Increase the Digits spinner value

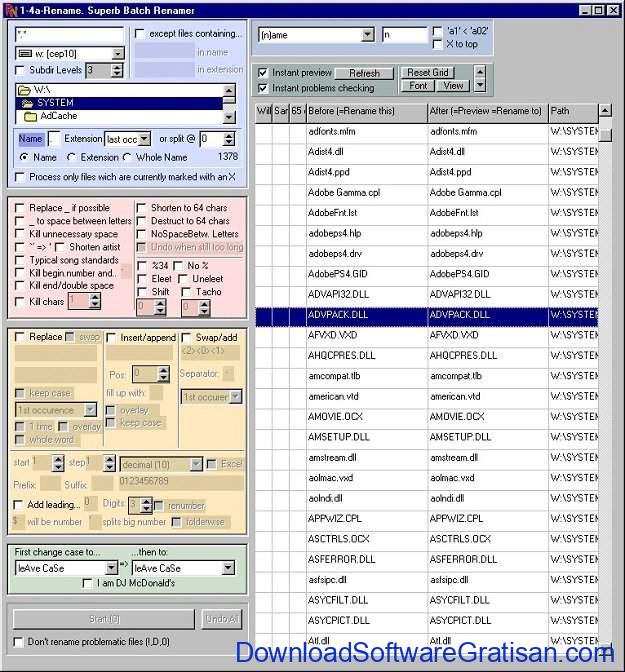pos(146,502)
